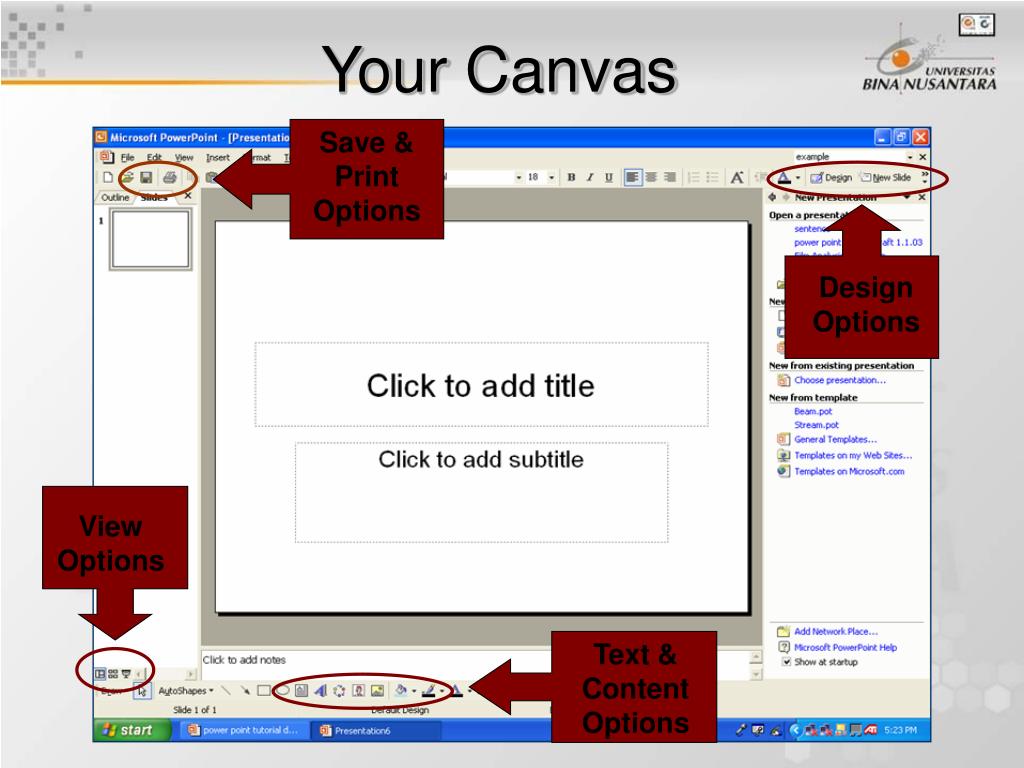Expand Line Color dropdown arrow

(x=442, y=691)
